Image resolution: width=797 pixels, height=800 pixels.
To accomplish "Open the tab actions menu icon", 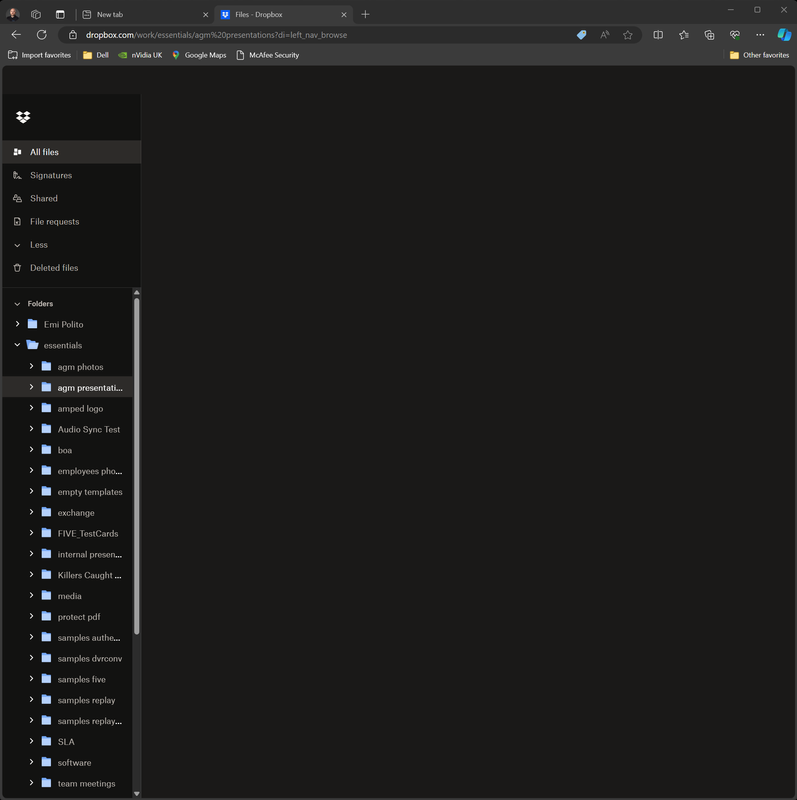I will coord(60,14).
